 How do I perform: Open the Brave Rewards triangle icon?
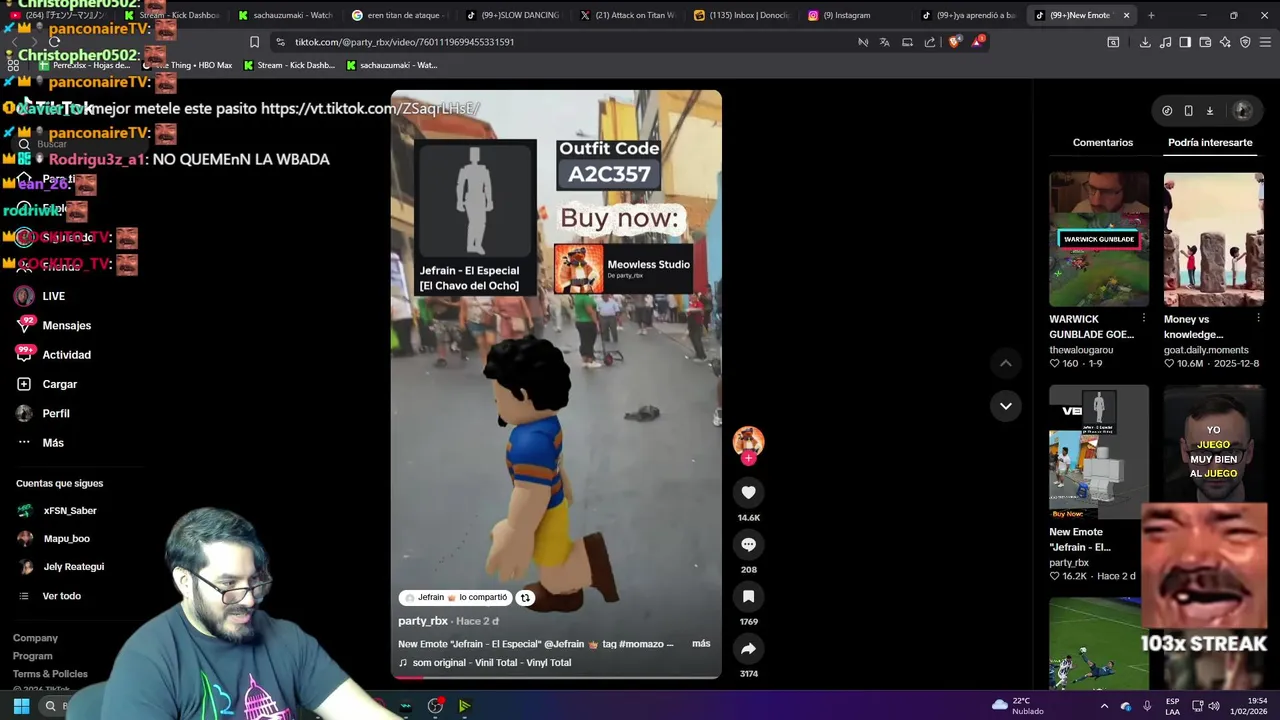coord(979,42)
